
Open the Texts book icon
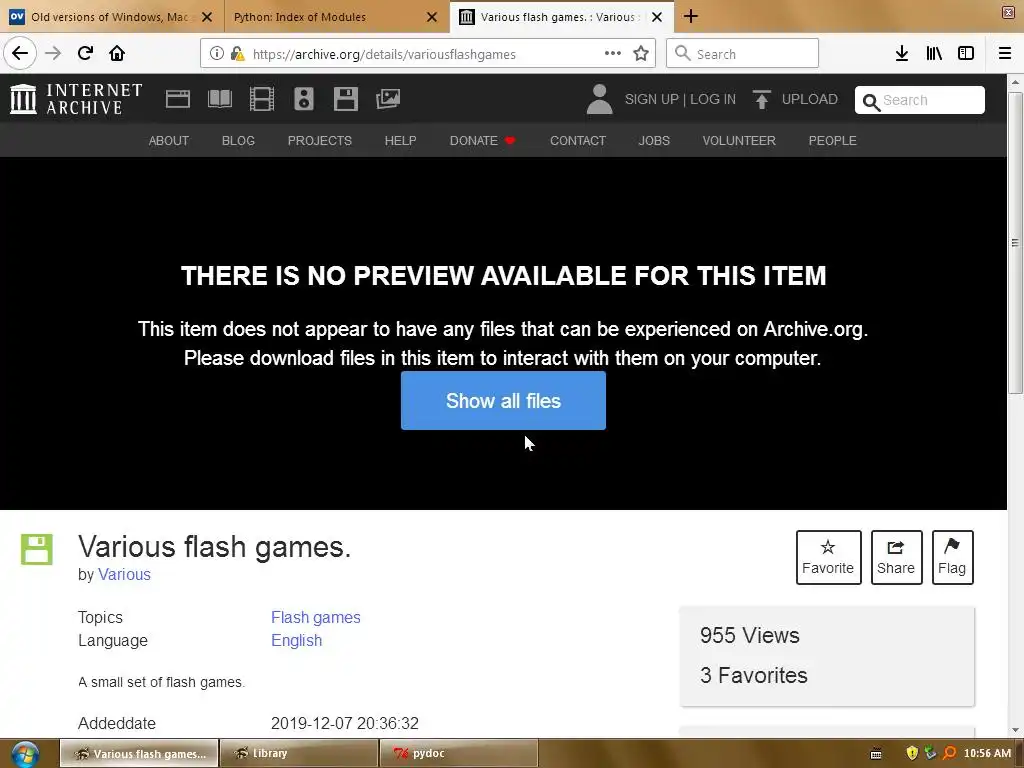click(220, 99)
